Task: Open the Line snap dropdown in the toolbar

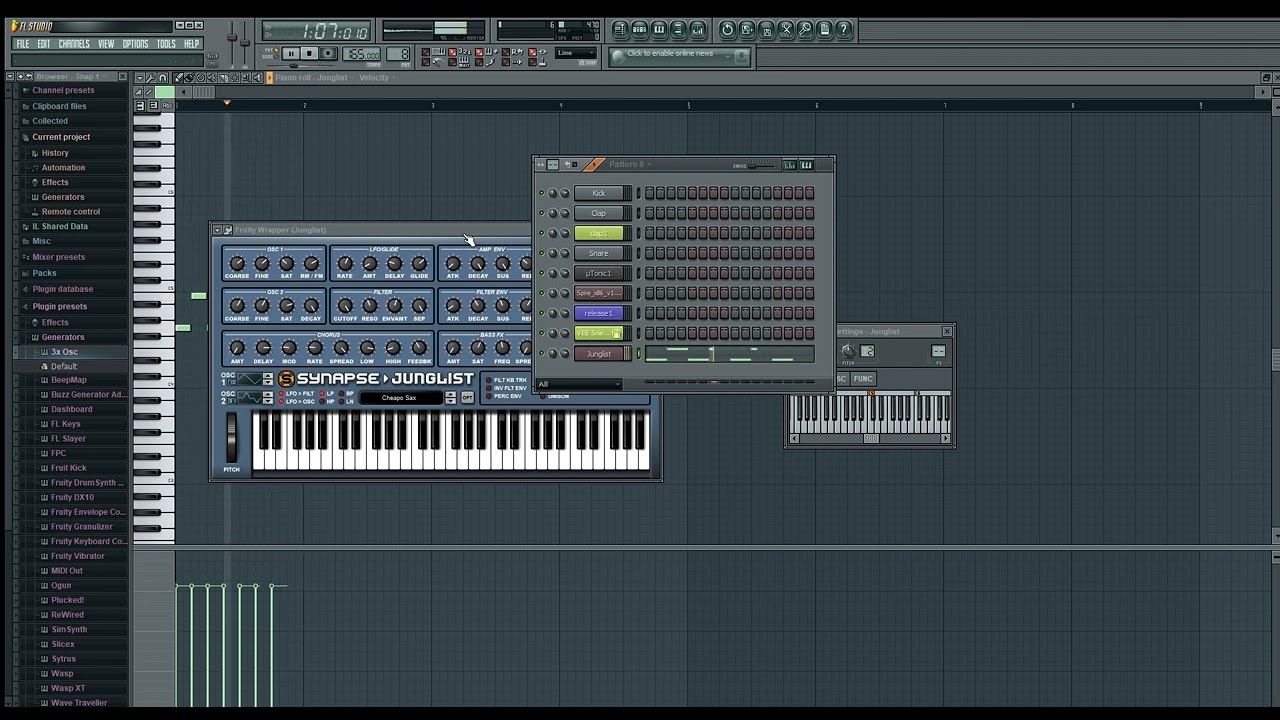Action: (576, 53)
